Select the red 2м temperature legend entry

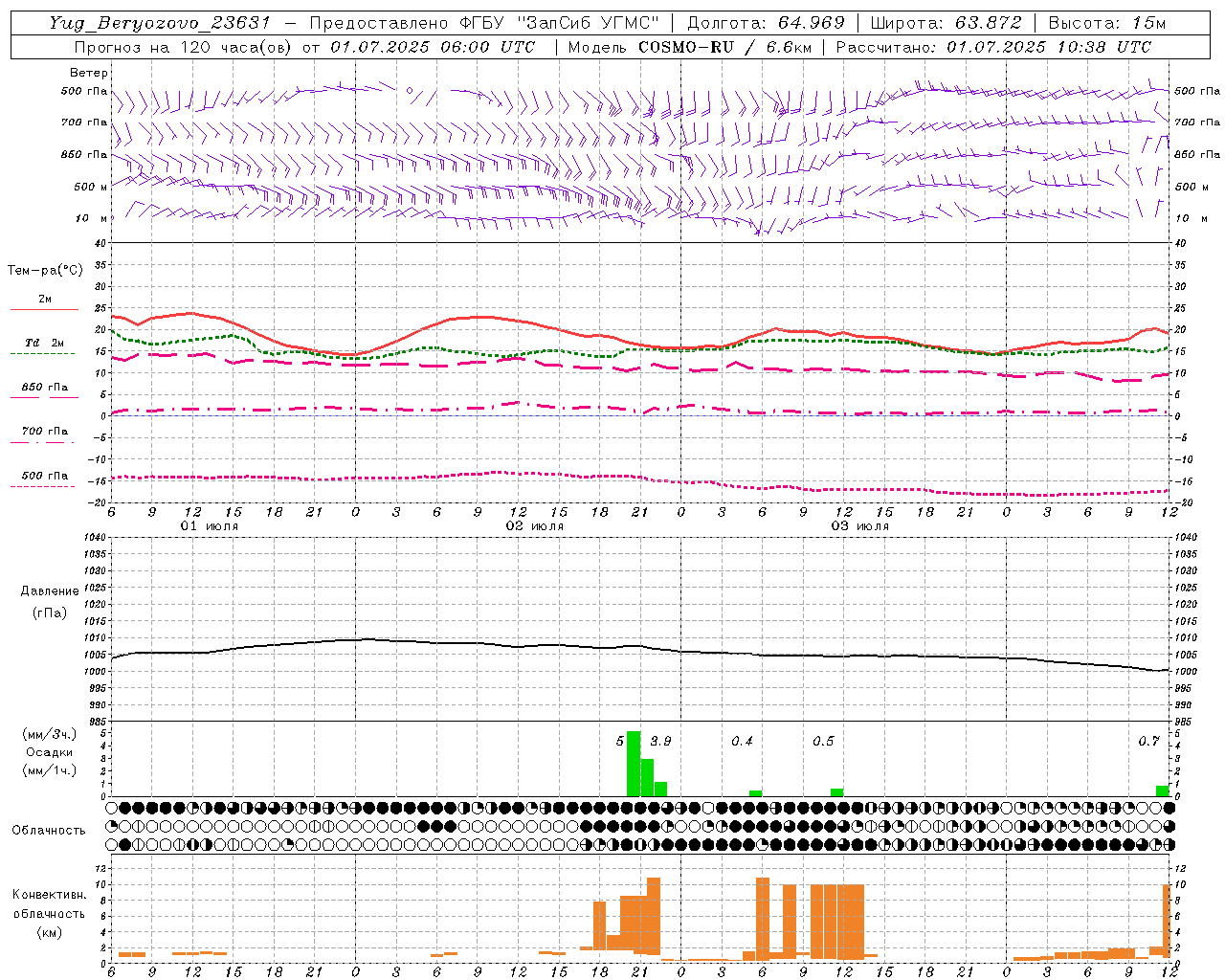click(x=45, y=302)
